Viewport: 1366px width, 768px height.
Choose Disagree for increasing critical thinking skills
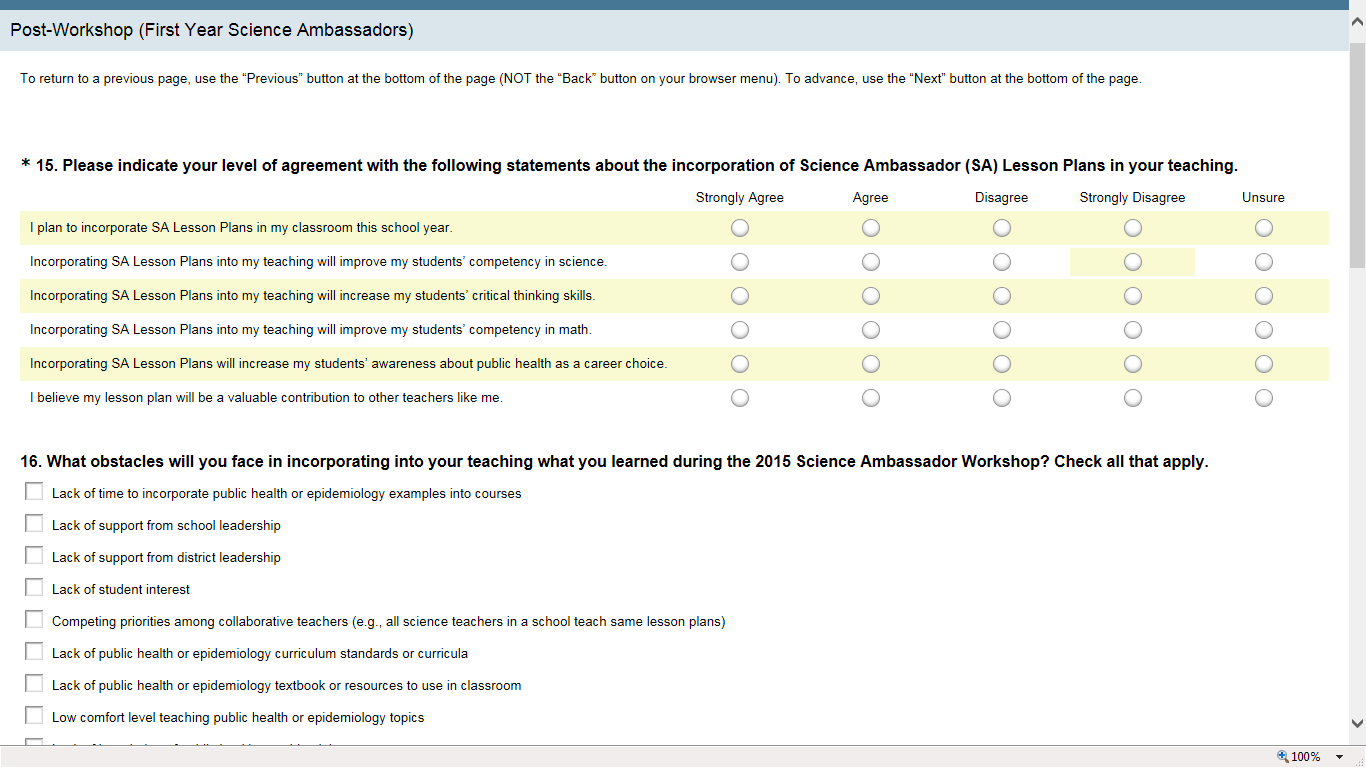1002,296
